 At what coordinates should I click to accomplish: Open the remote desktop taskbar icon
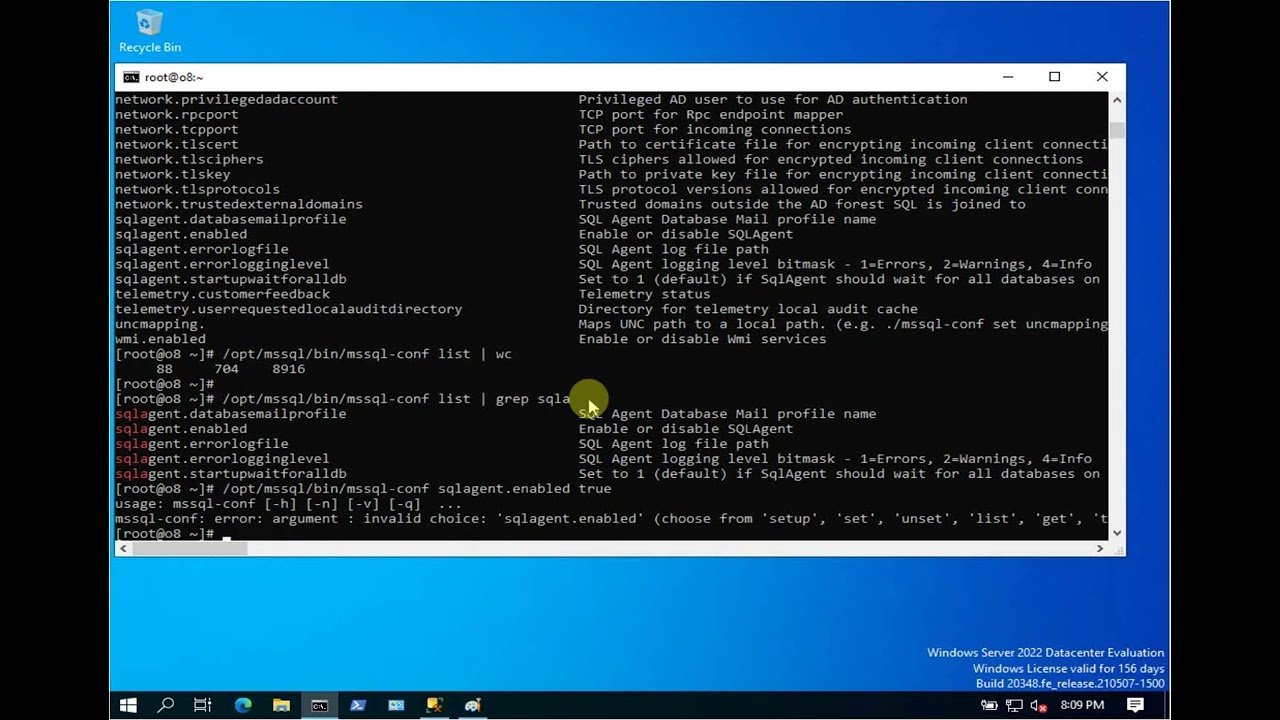pyautogui.click(x=396, y=705)
